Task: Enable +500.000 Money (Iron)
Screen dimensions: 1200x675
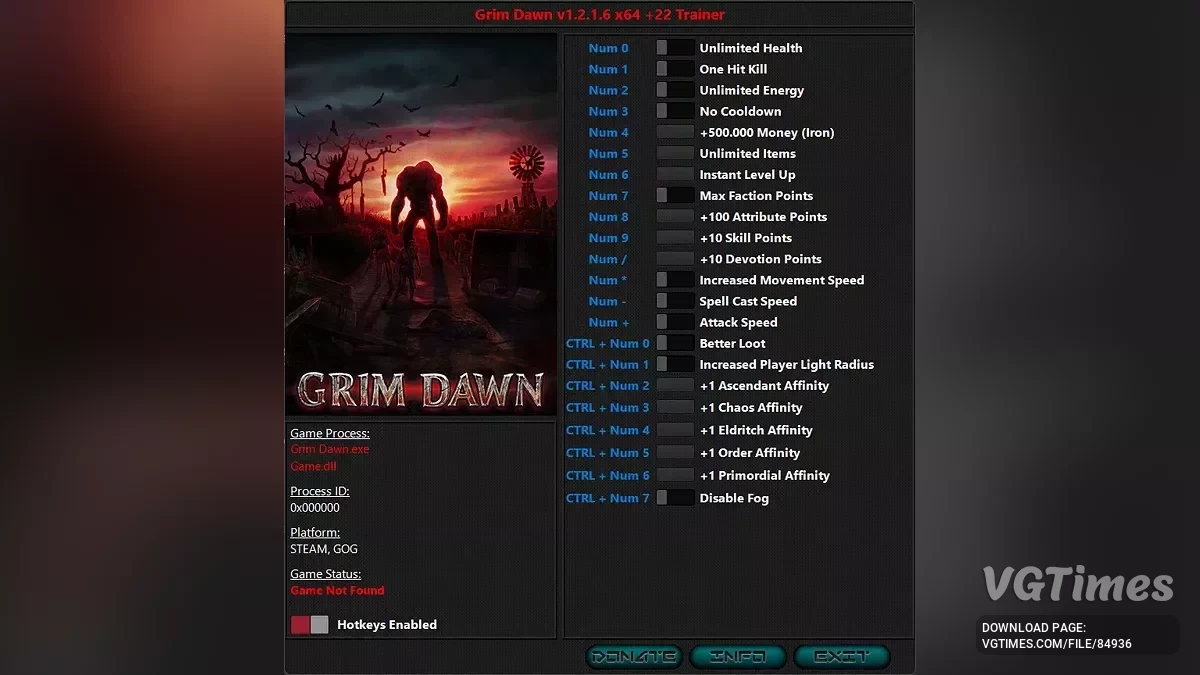Action: click(674, 132)
